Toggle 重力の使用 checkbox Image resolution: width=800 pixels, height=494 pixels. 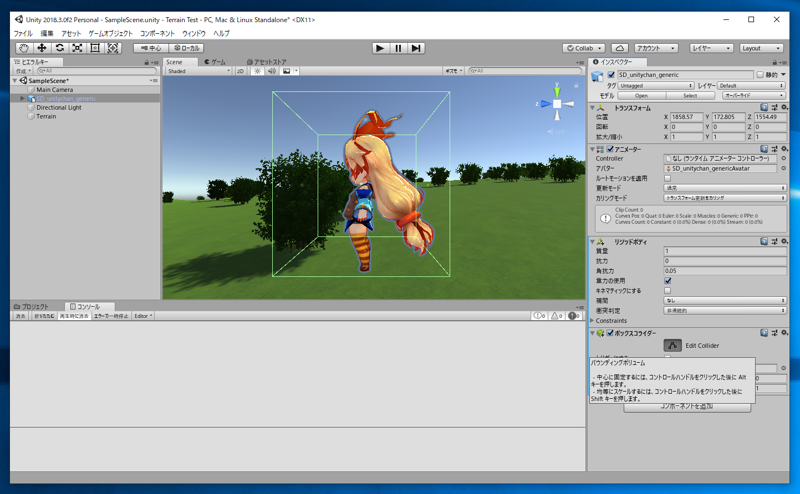(x=667, y=281)
